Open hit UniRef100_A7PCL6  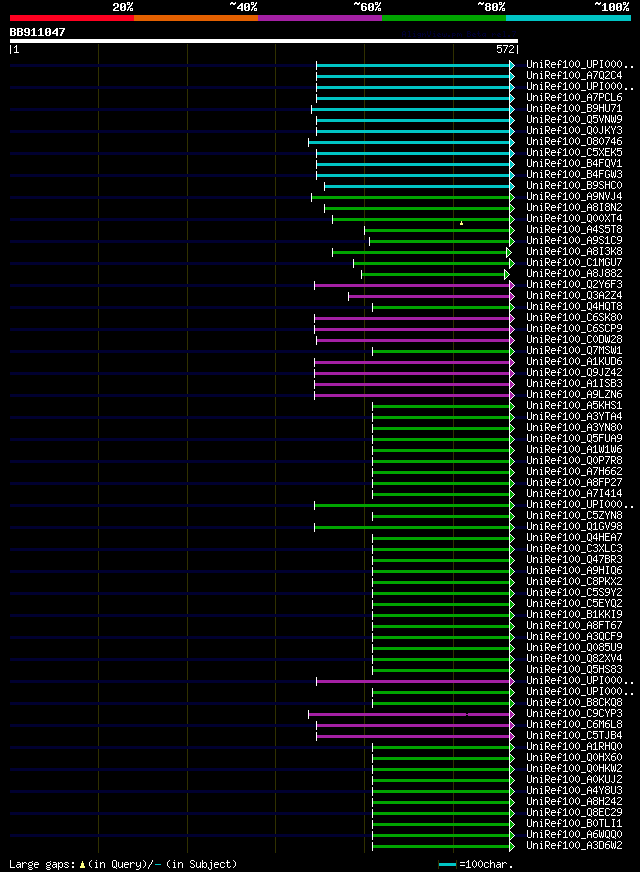tap(574, 97)
